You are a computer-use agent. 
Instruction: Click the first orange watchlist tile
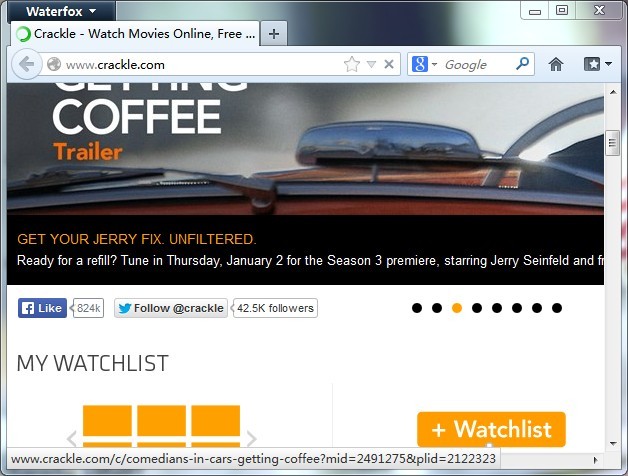[x=107, y=421]
